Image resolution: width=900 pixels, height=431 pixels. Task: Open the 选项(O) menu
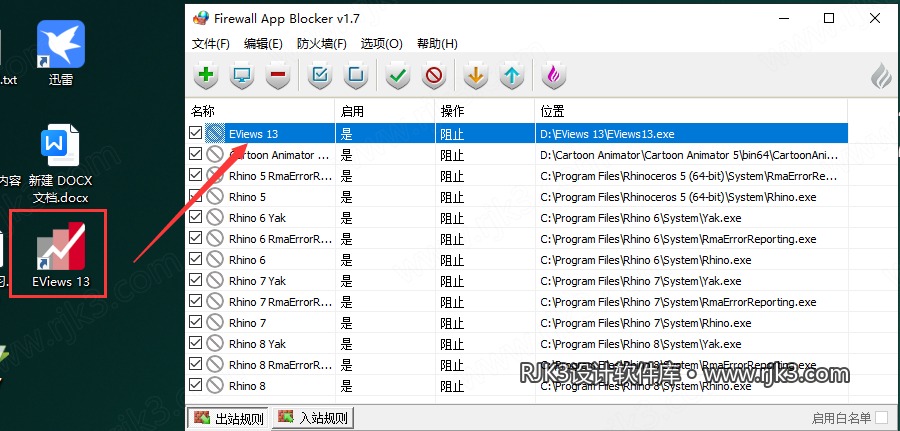pyautogui.click(x=382, y=44)
